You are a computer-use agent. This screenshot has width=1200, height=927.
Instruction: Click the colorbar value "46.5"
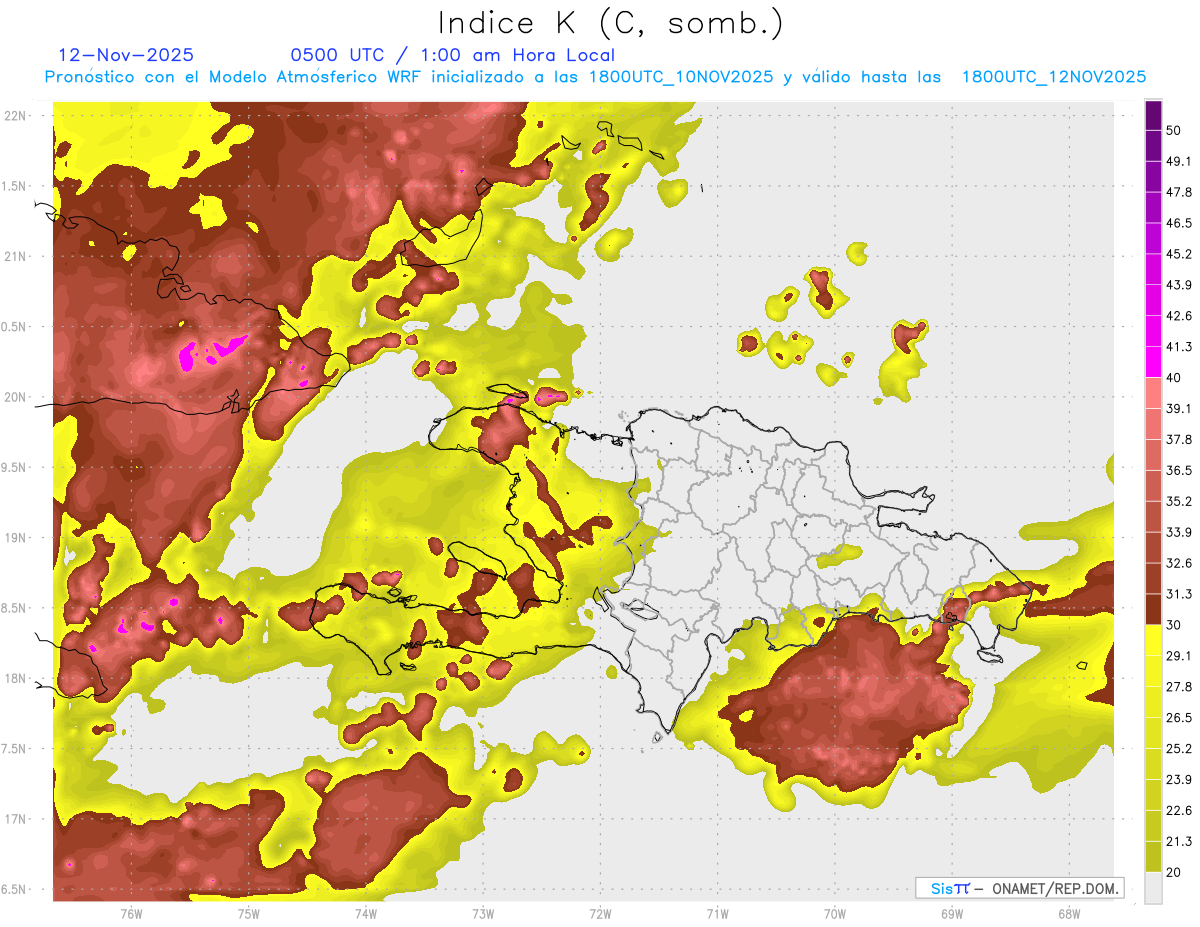tap(1178, 223)
